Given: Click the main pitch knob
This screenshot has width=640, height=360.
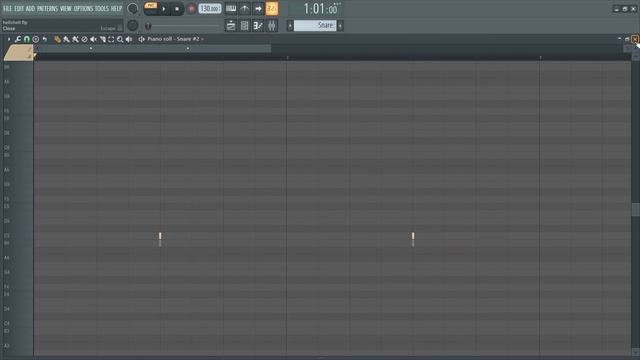Looking at the screenshot, I should coord(133,25).
